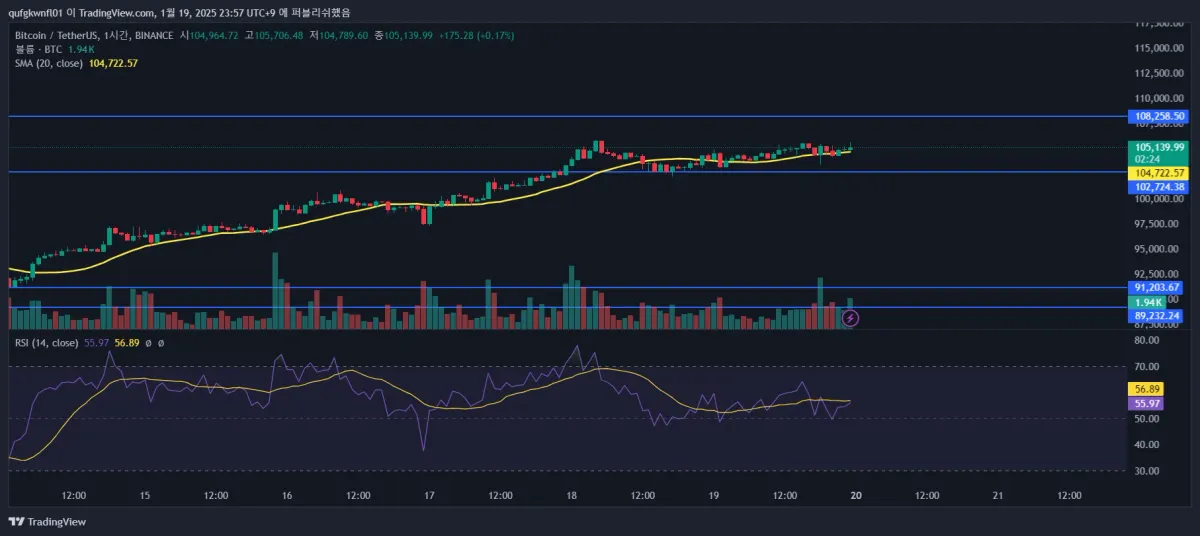The image size is (1200, 536).
Task: Click the TradingView logo
Action: click(47, 521)
